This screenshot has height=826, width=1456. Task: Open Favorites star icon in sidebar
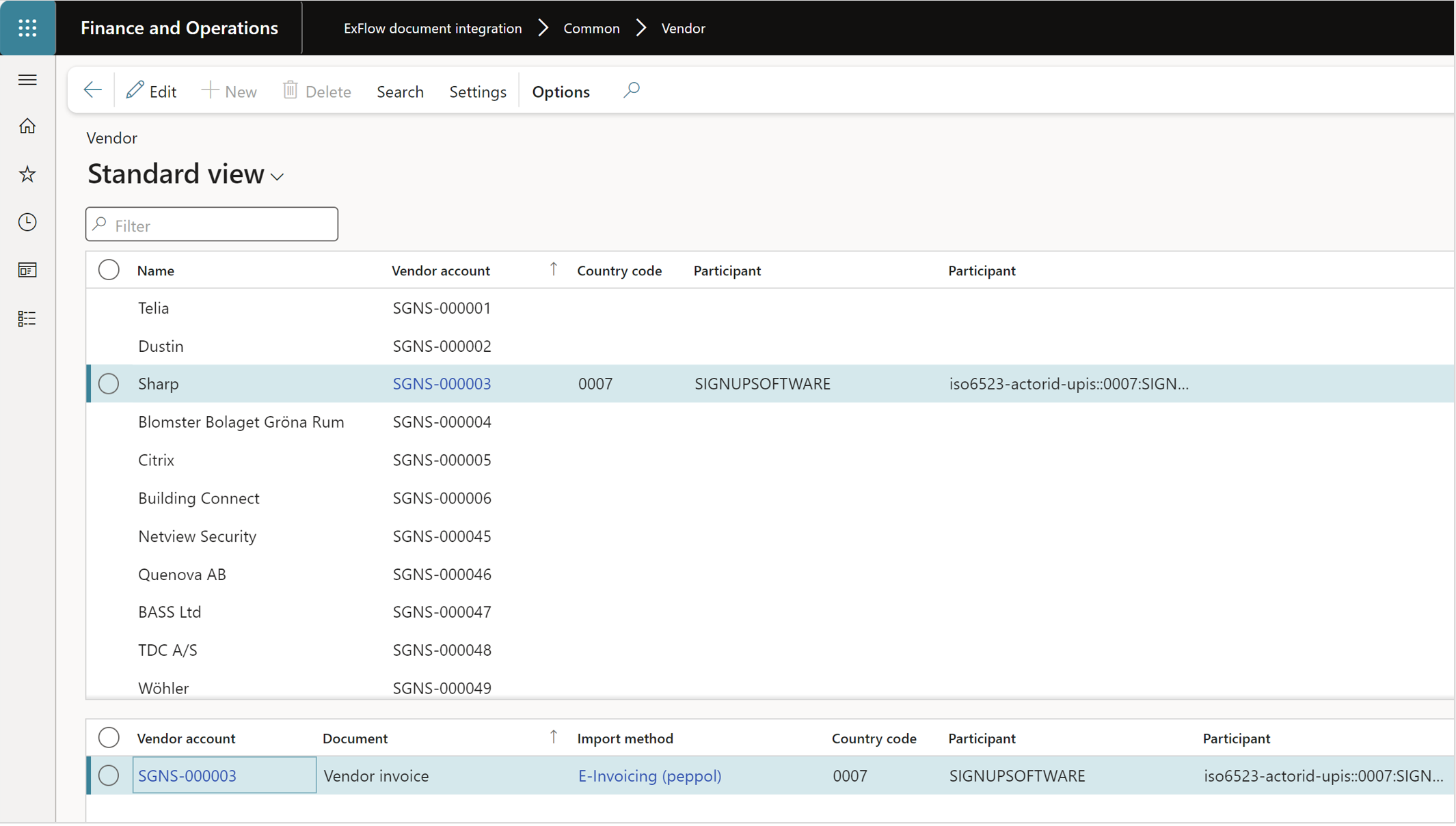tap(27, 174)
